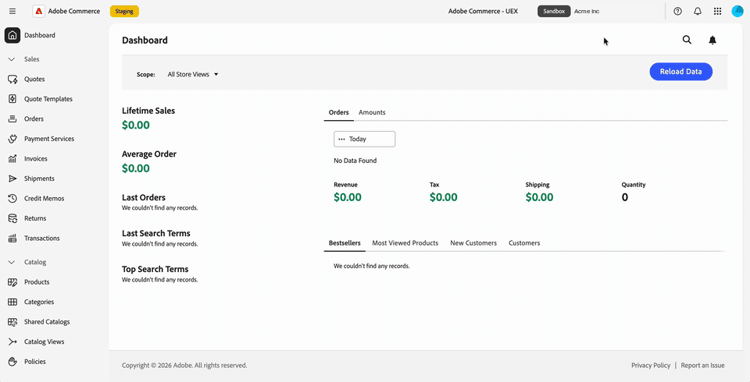
Task: Open the Dashboard notifications bell
Action: tap(712, 40)
